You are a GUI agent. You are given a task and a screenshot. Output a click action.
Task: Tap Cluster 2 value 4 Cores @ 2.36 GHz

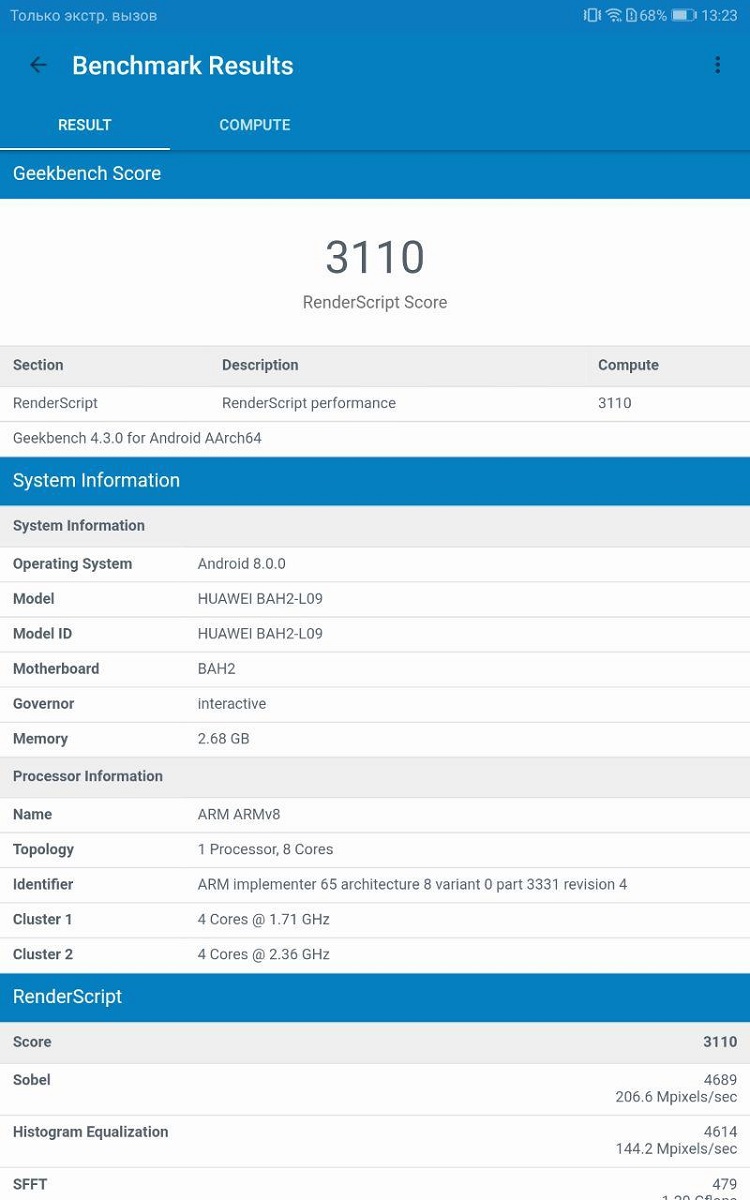[263, 954]
